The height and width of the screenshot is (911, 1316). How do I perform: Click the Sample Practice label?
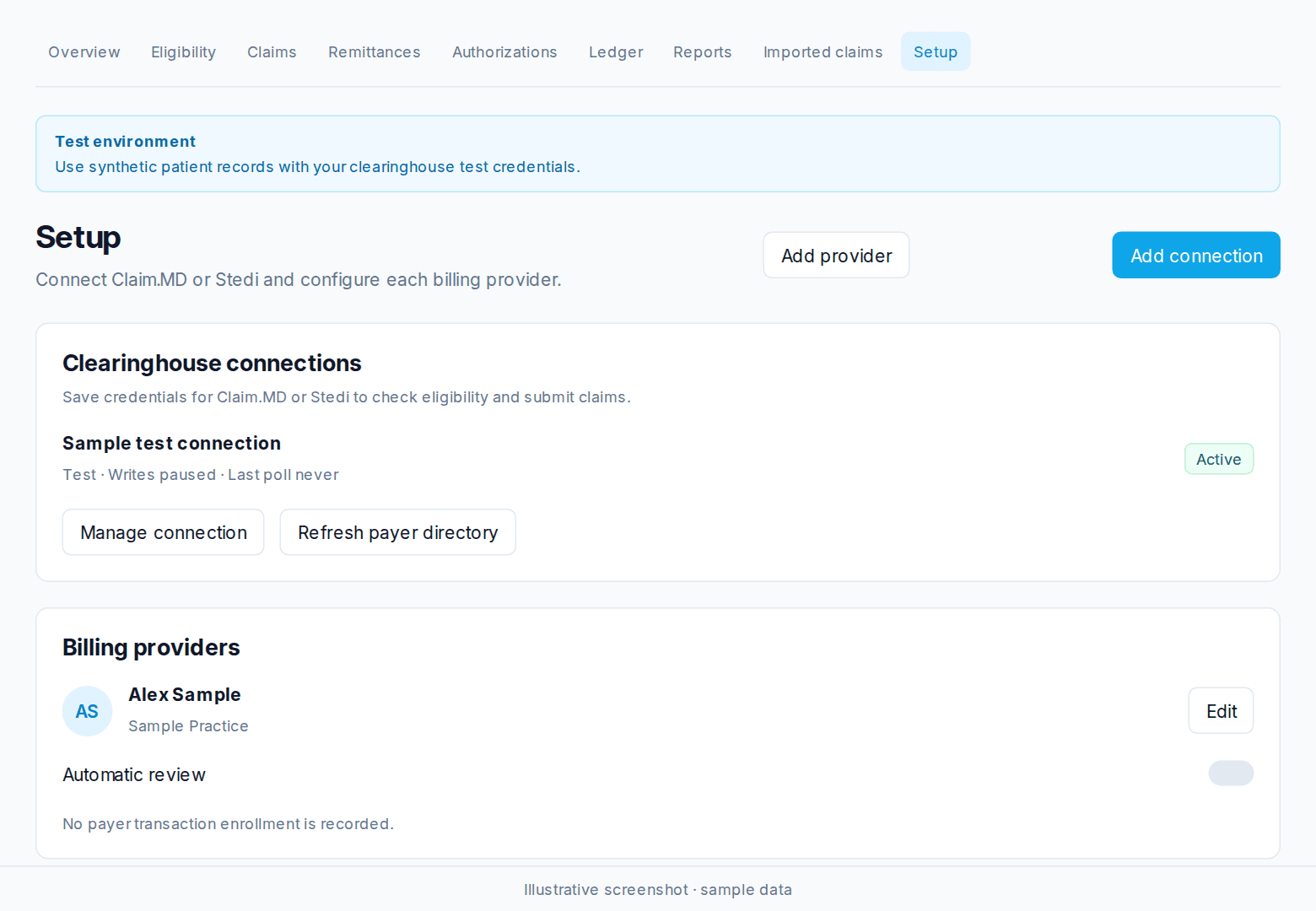[188, 726]
